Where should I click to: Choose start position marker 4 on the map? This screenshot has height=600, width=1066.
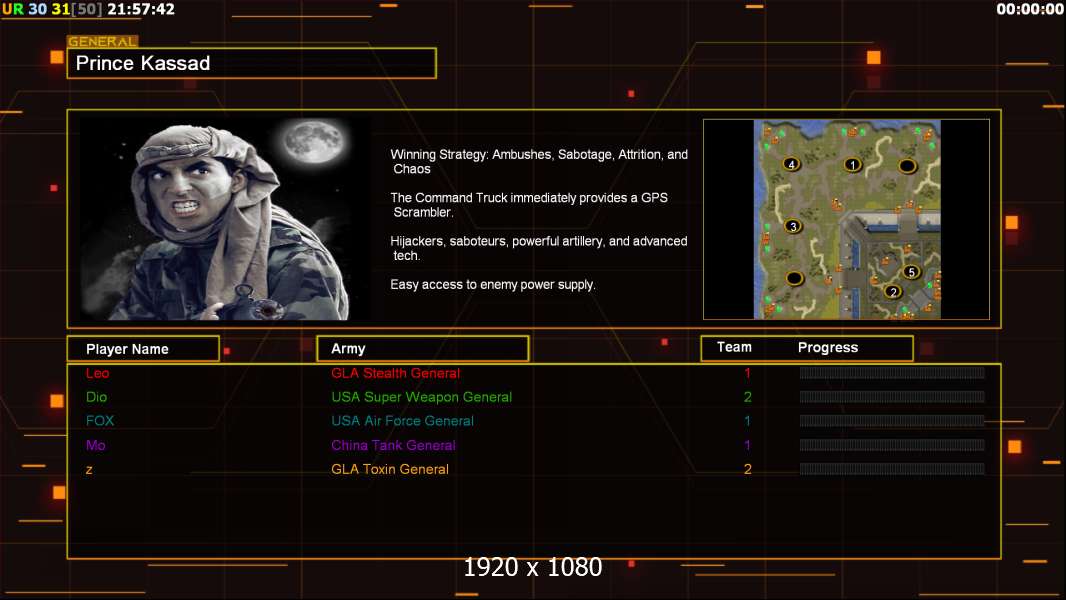pos(791,164)
